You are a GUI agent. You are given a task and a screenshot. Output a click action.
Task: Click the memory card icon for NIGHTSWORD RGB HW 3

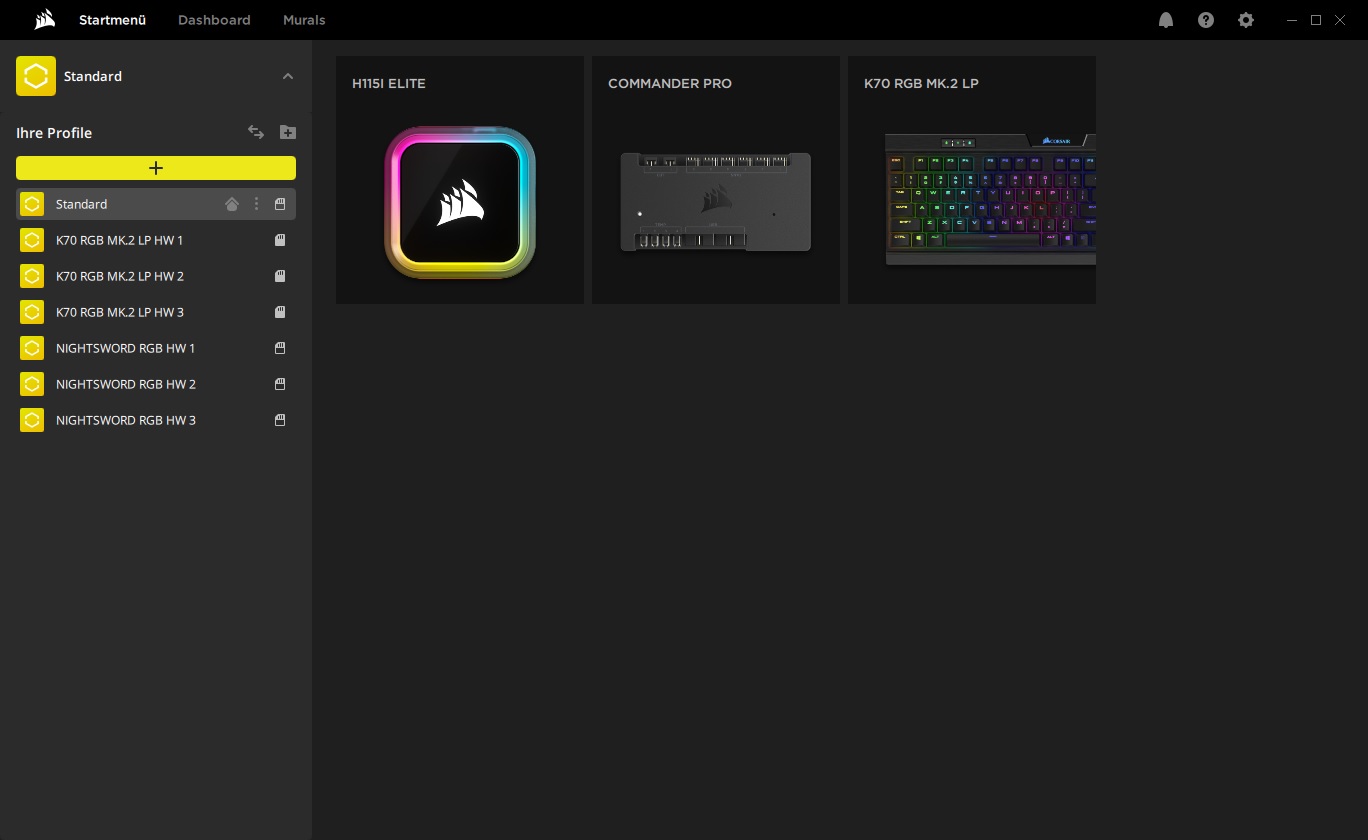click(x=280, y=420)
